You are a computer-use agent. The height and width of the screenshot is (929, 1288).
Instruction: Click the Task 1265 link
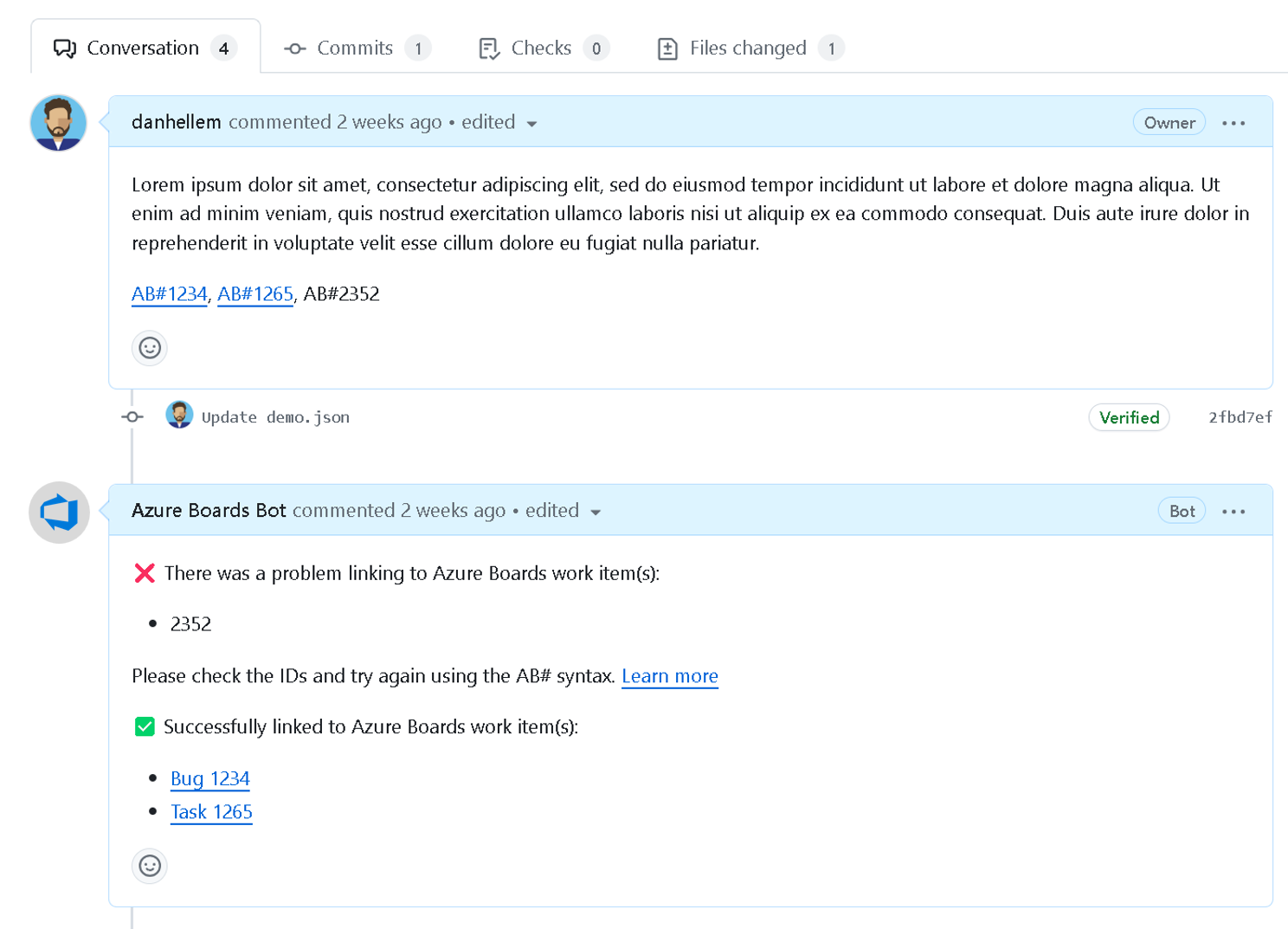[x=211, y=811]
